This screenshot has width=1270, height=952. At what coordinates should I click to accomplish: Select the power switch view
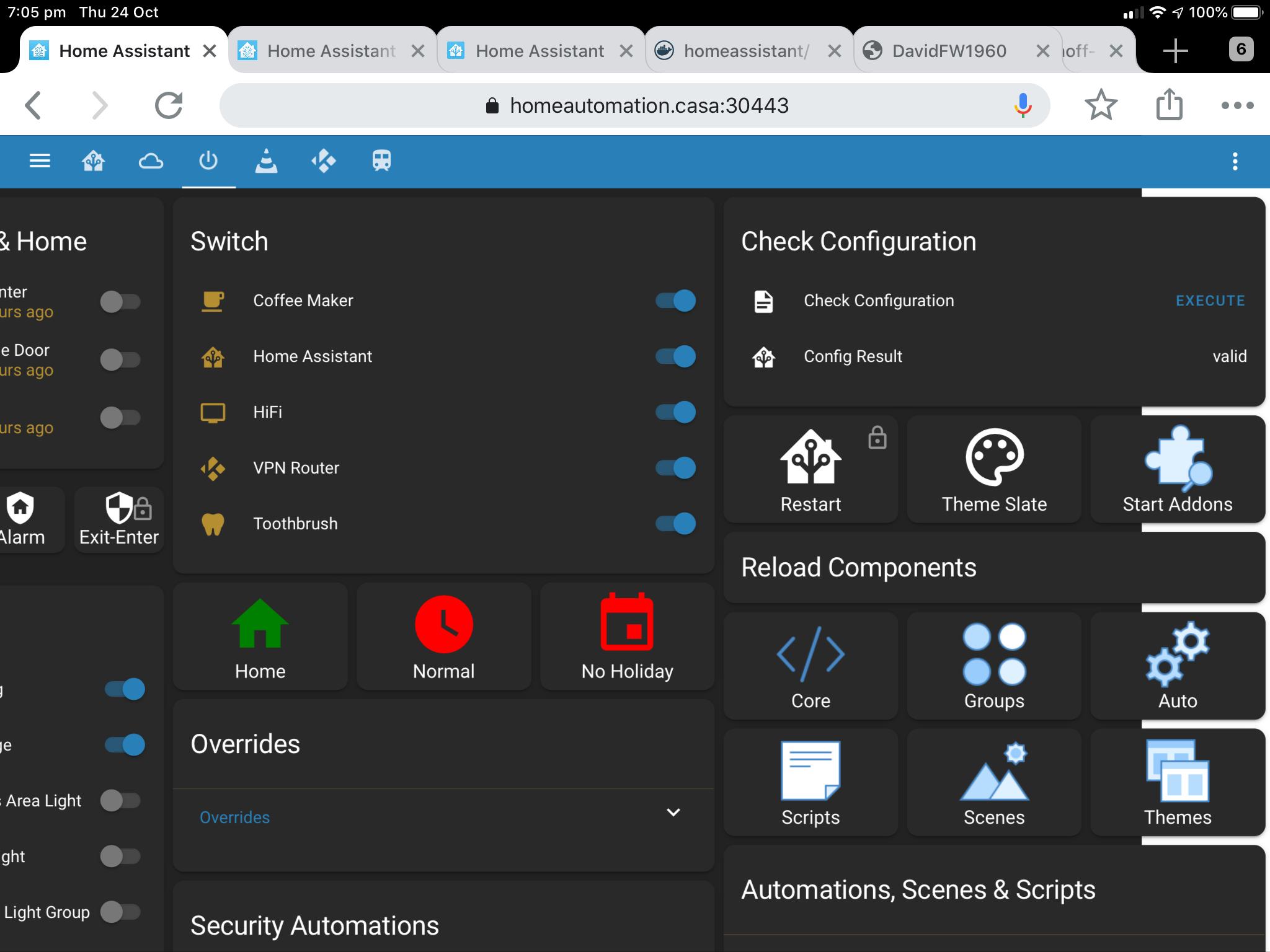tap(208, 161)
